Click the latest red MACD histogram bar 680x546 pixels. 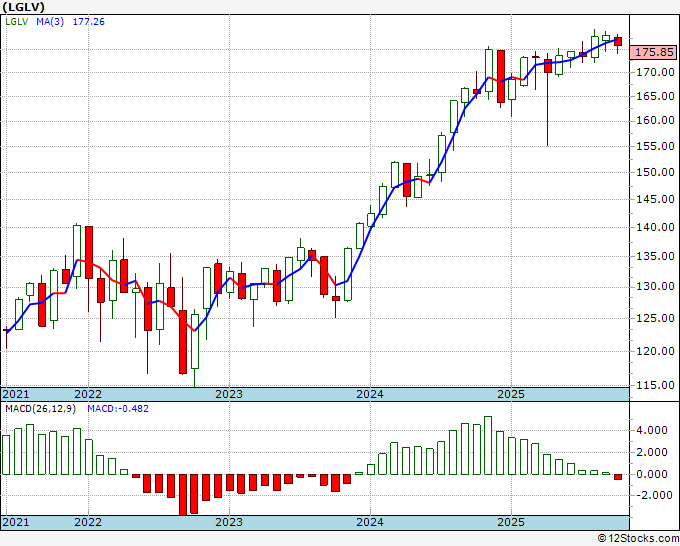(618, 477)
